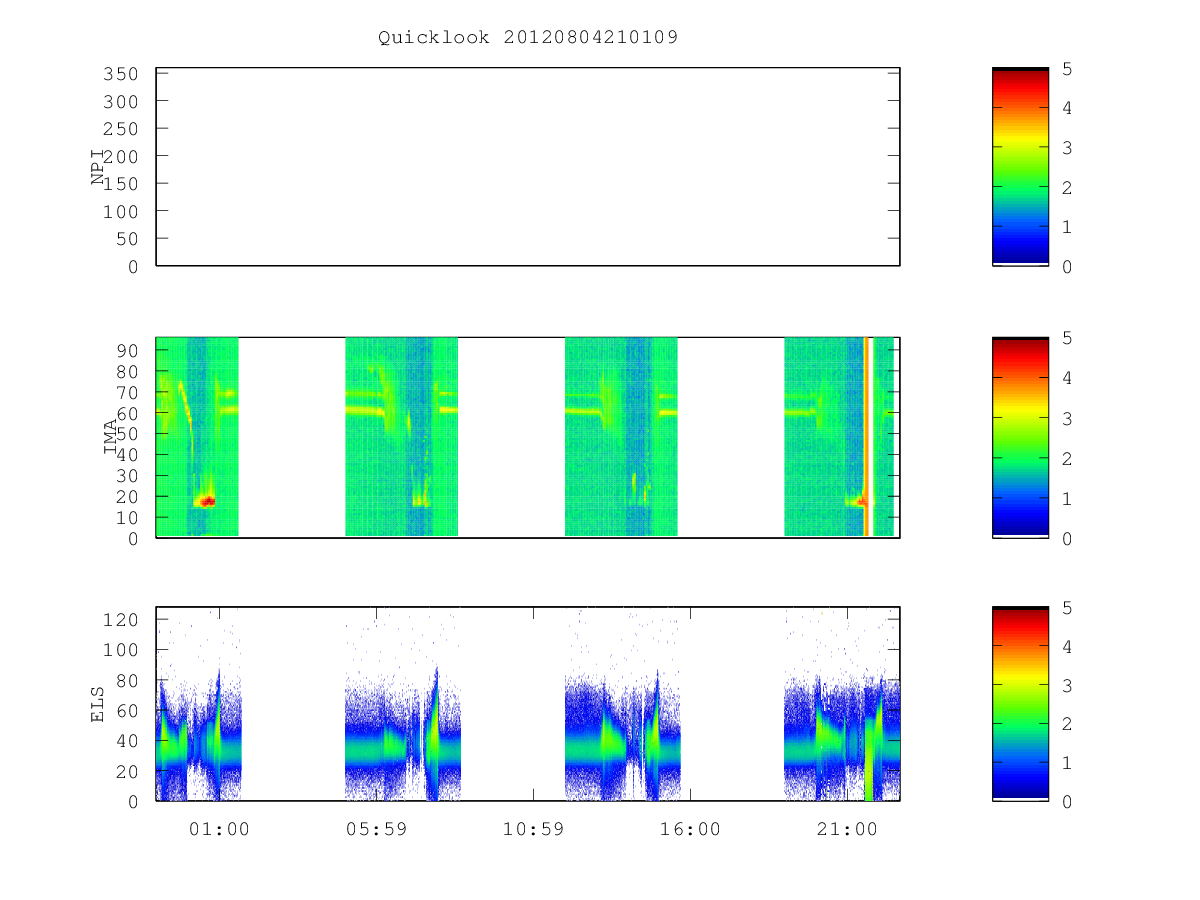Click the 21:00 time tick label

(847, 829)
